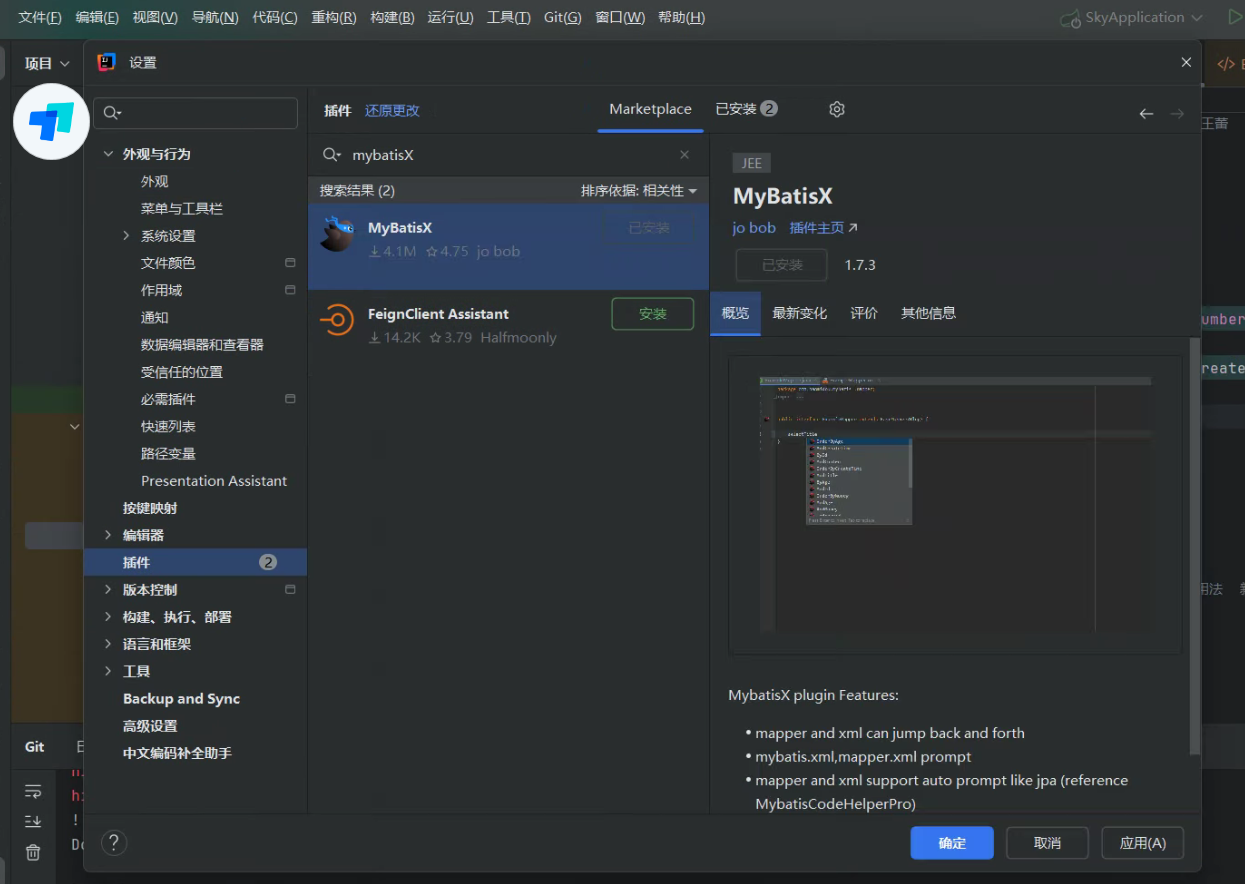1245x884 pixels.
Task: Click the MyBatisX bird plugin icon
Action: (337, 234)
